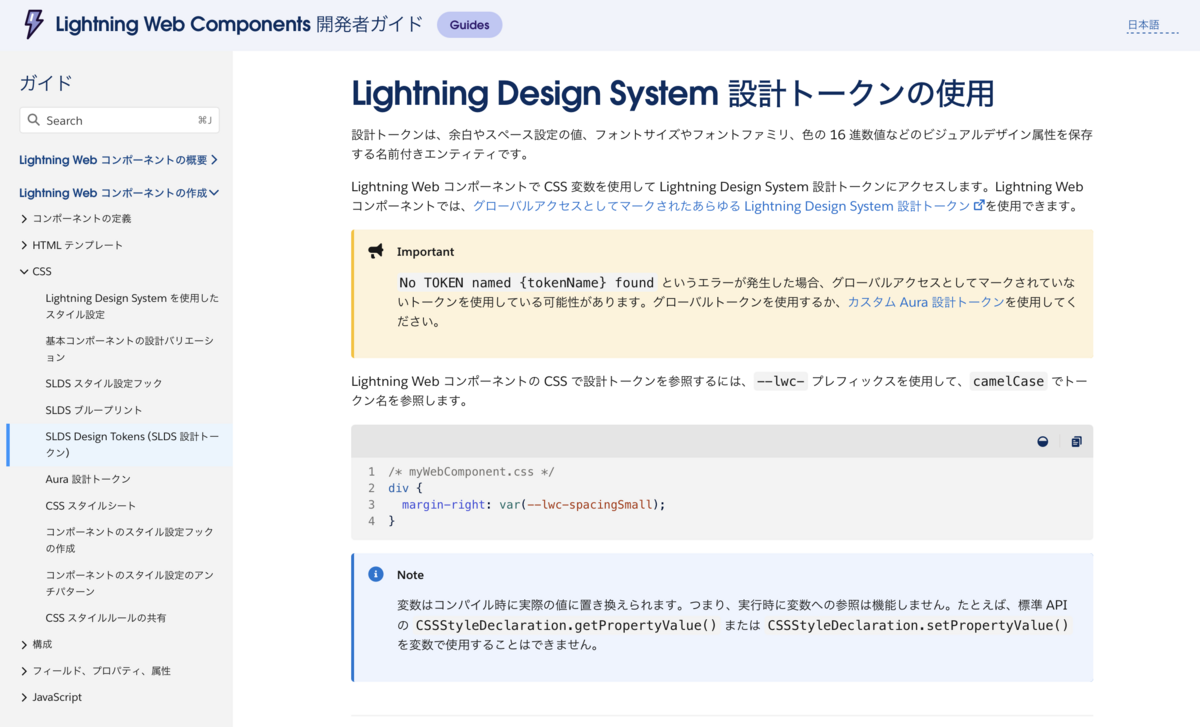Copy code snippet with the copy icon
This screenshot has width=1200, height=727.
tap(1076, 441)
